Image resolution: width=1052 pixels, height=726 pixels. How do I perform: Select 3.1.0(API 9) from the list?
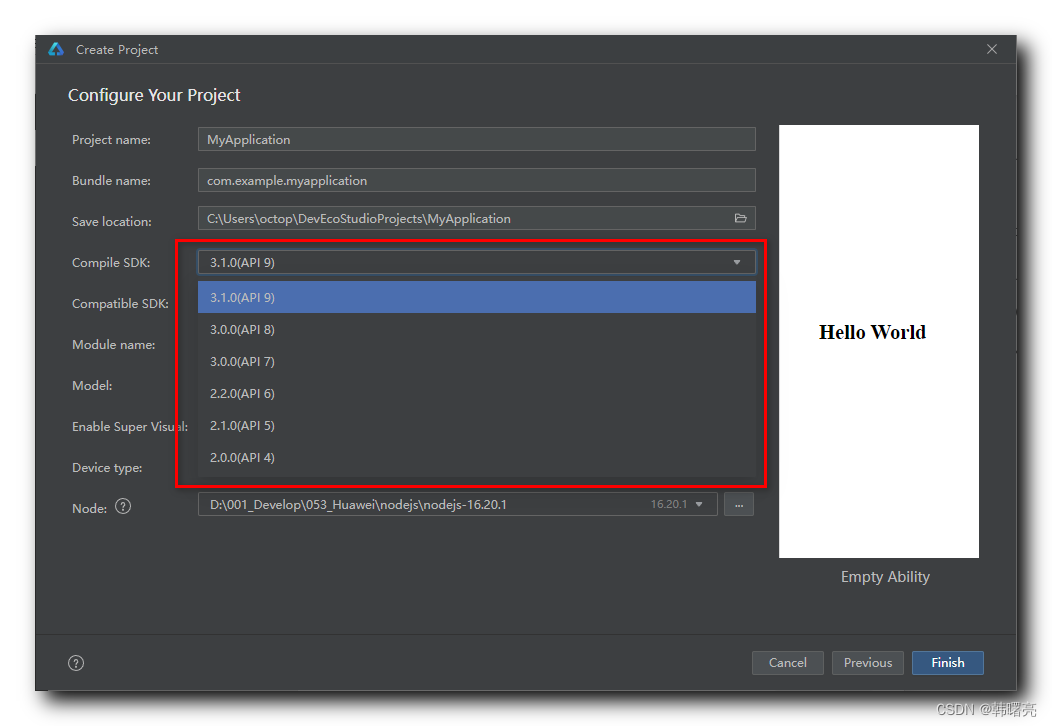click(476, 297)
